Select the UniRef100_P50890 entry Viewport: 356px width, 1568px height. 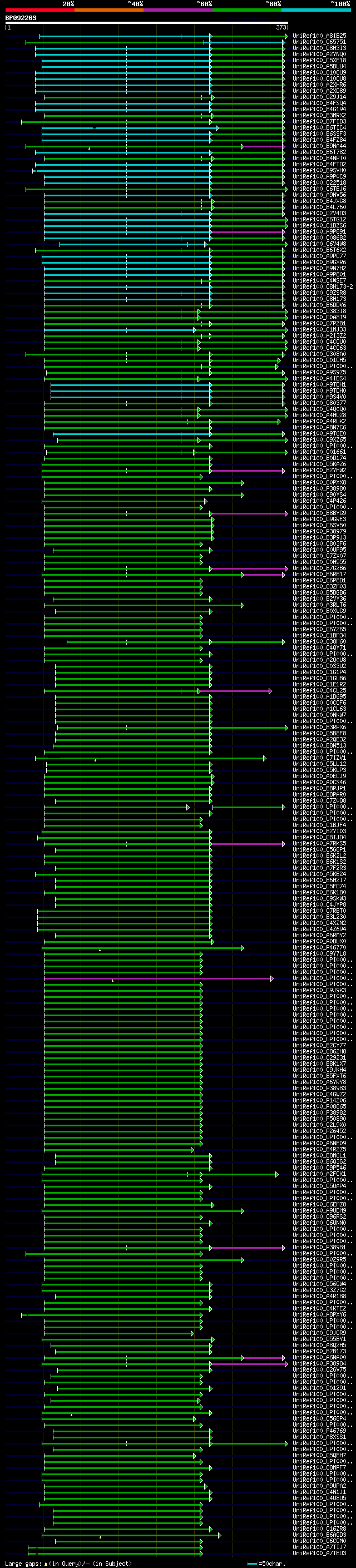(x=319, y=1118)
